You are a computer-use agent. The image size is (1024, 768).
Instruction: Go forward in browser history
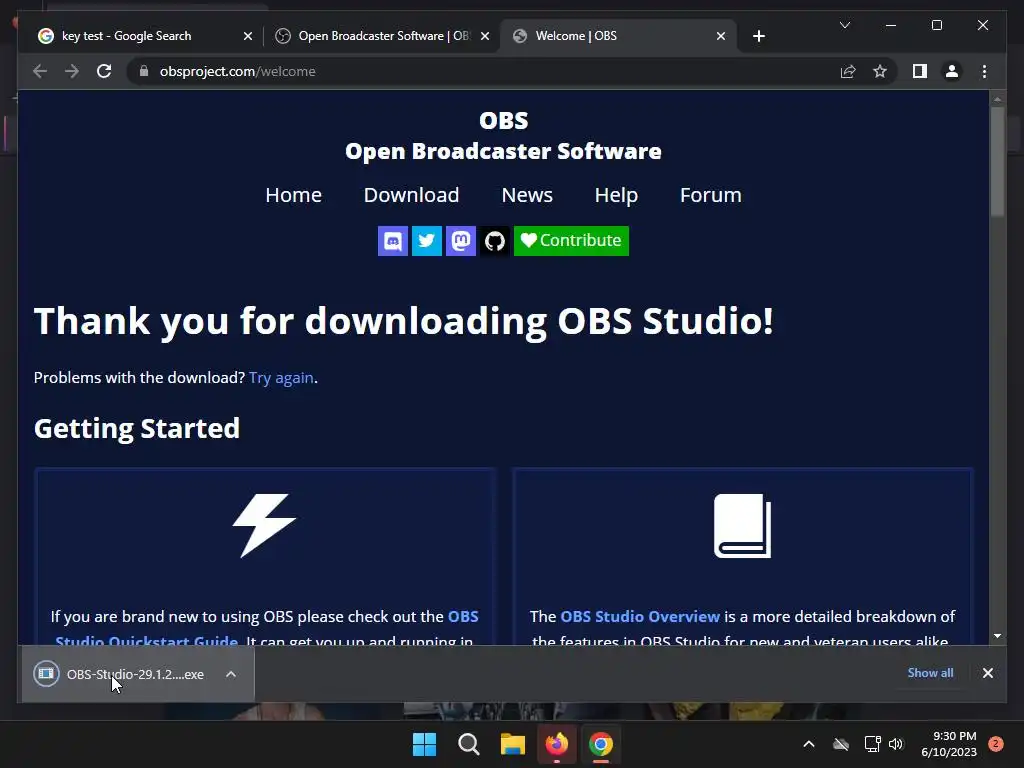pos(72,71)
